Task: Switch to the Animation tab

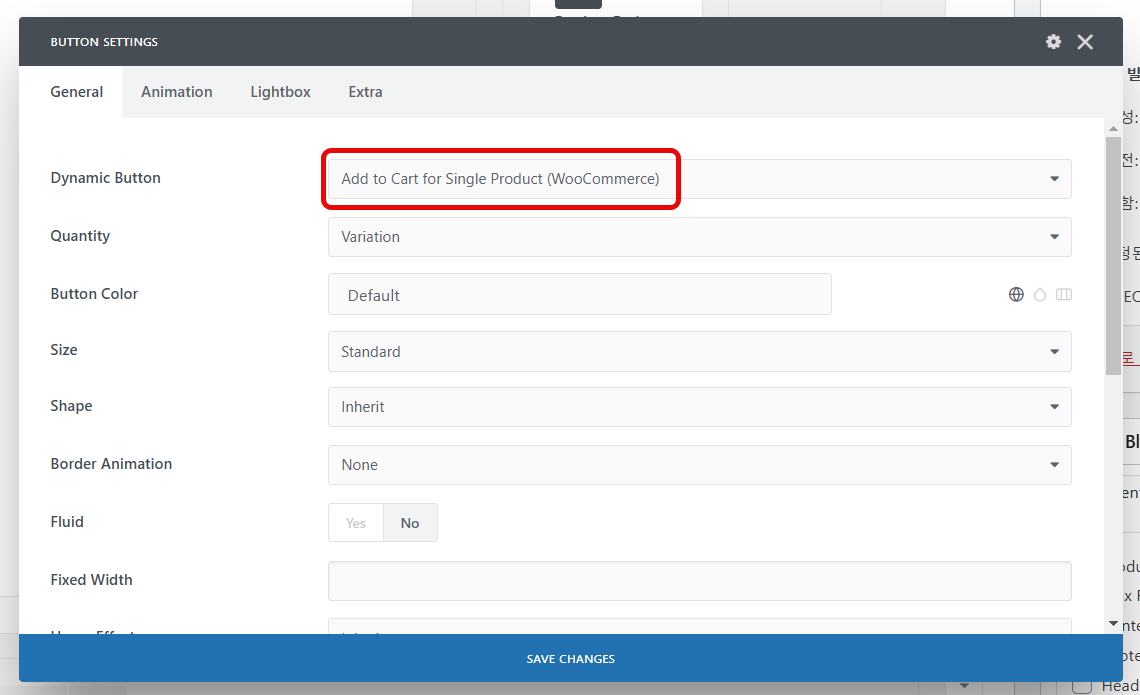Action: click(177, 92)
